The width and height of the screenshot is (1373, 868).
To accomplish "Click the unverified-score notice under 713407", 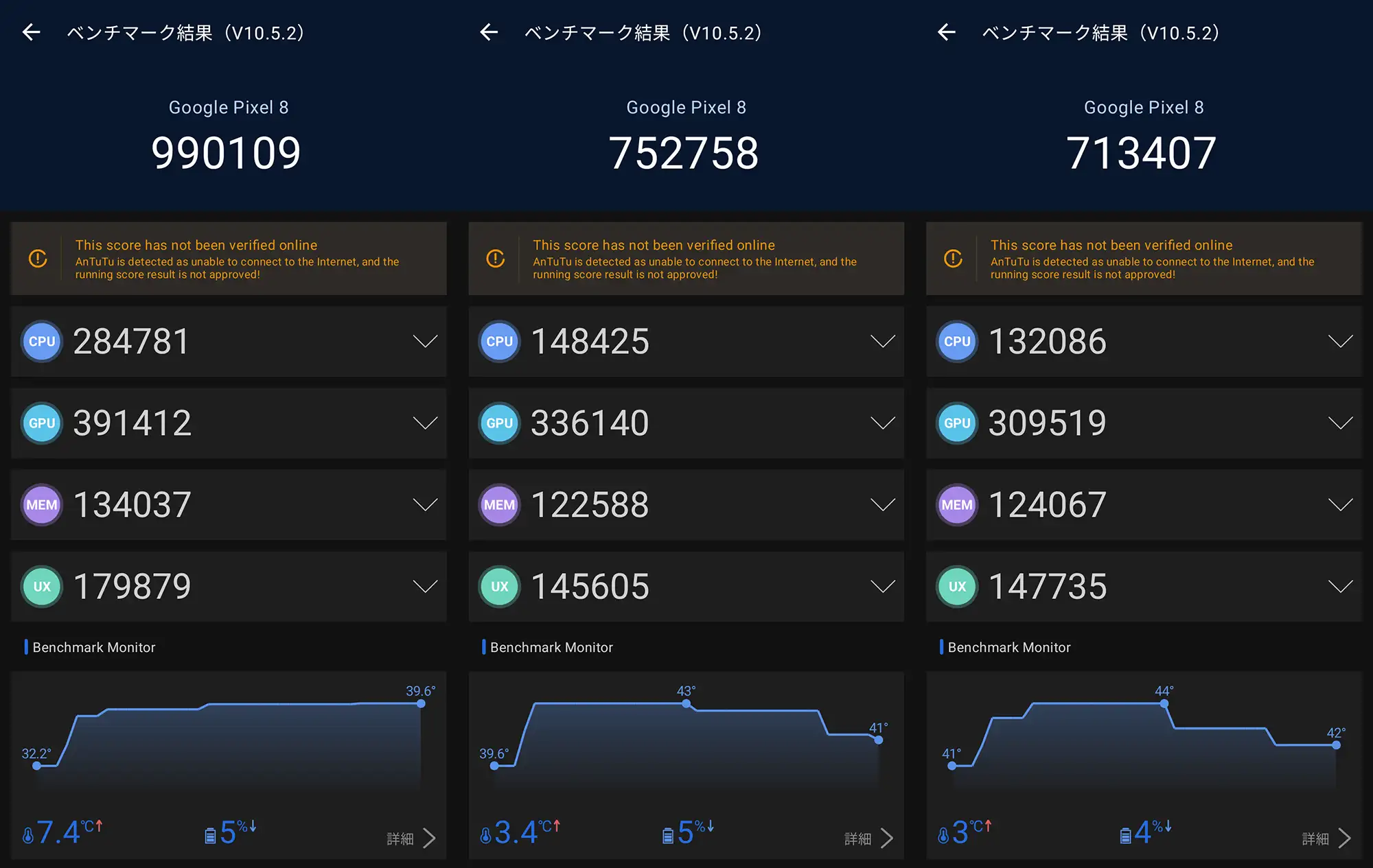I will point(1144,259).
